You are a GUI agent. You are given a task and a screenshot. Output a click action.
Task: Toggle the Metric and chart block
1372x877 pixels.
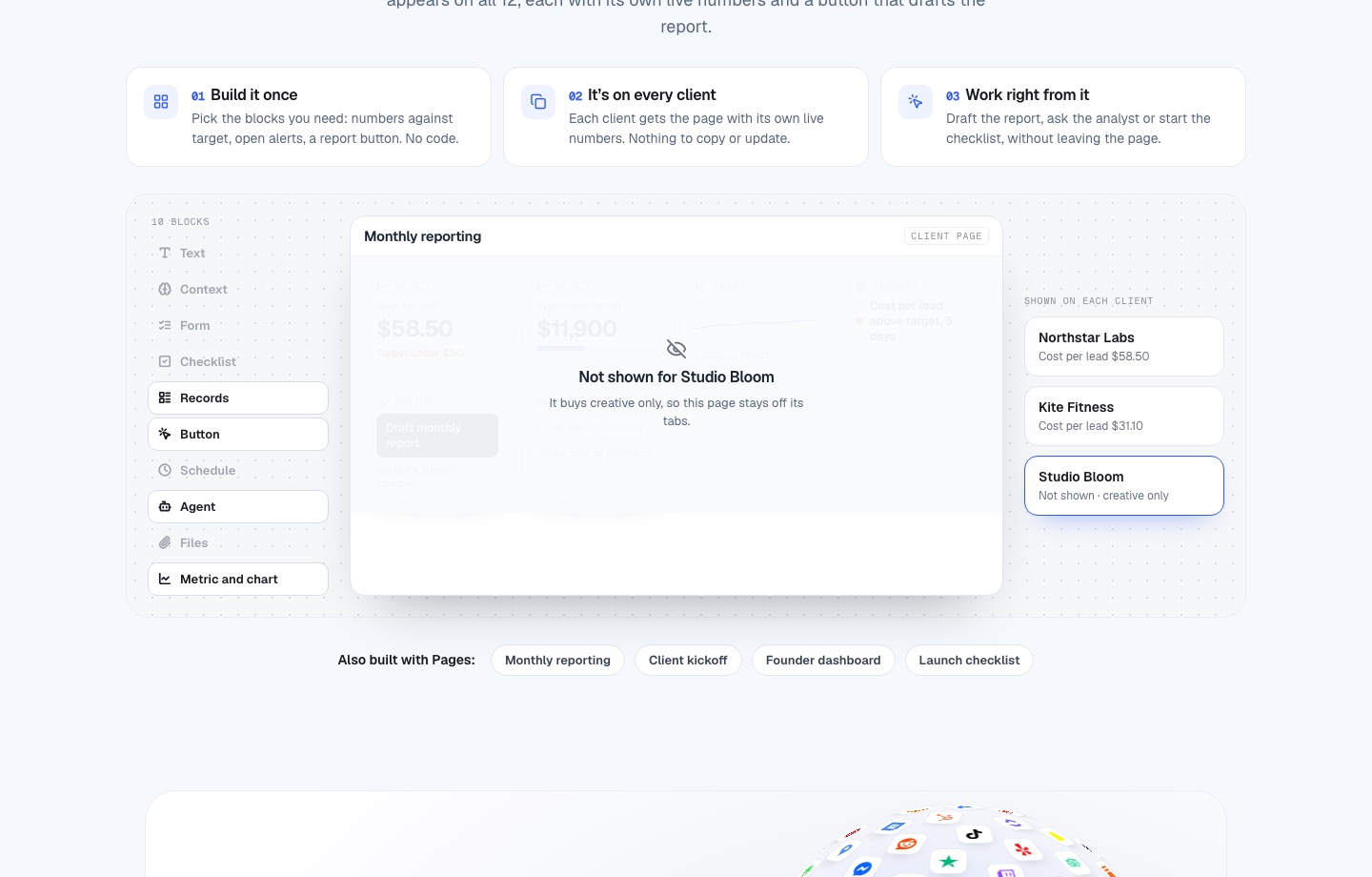click(x=238, y=579)
